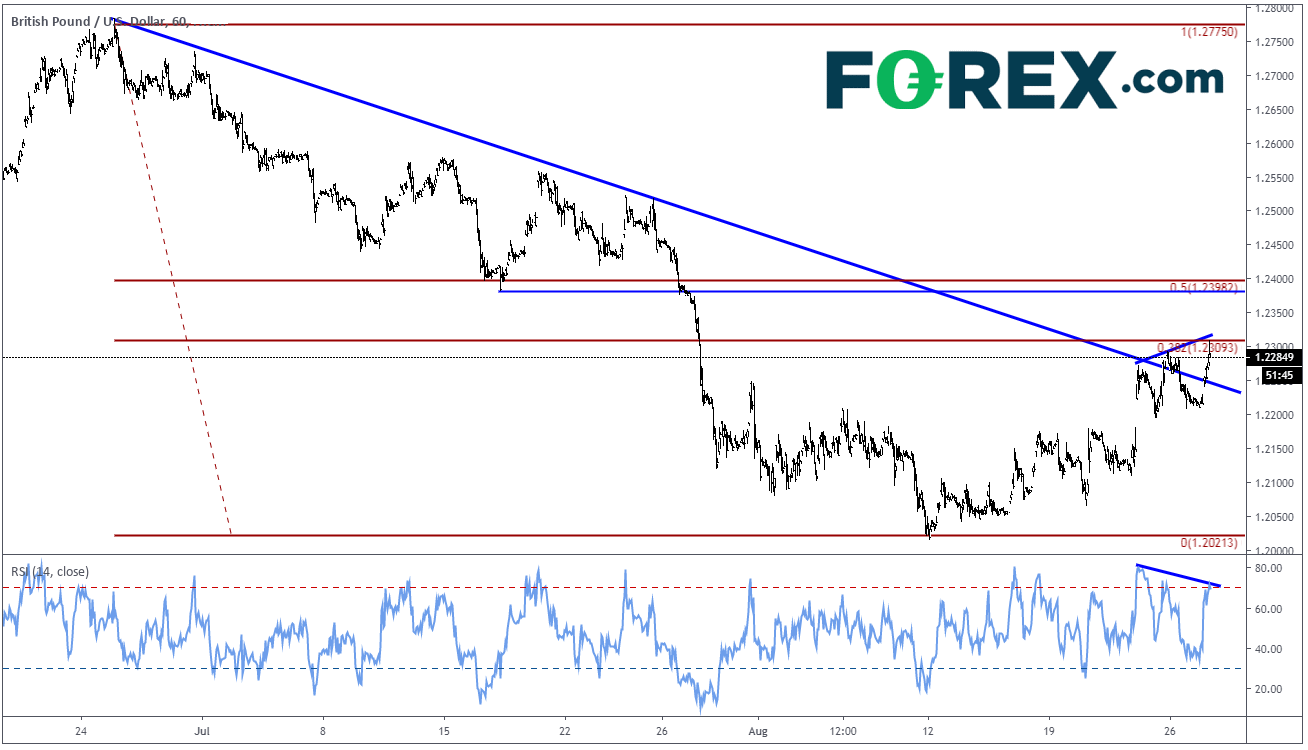The image size is (1308, 750).
Task: Click the 24 date label on time axis
Action: 81,731
